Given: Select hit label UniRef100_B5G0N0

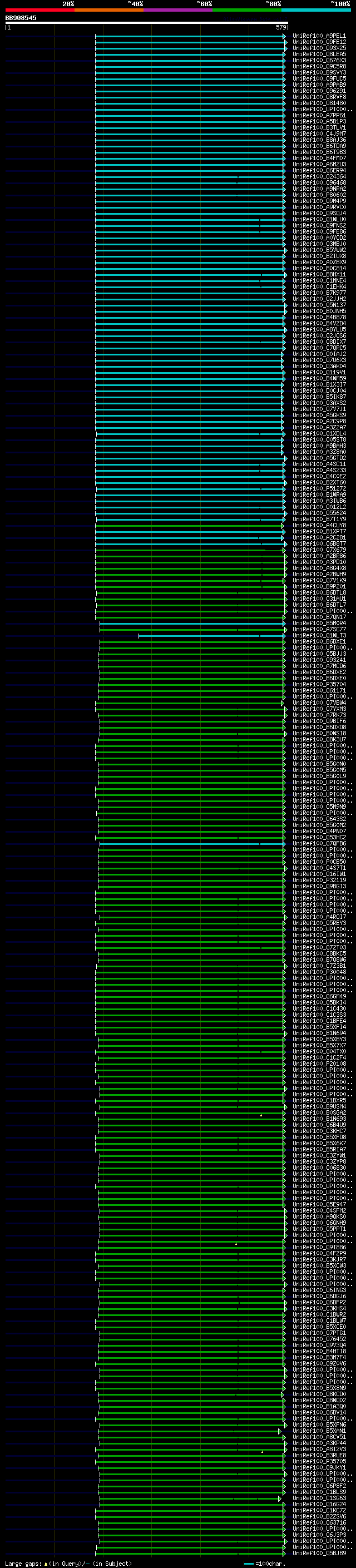Looking at the screenshot, I should pos(319,764).
